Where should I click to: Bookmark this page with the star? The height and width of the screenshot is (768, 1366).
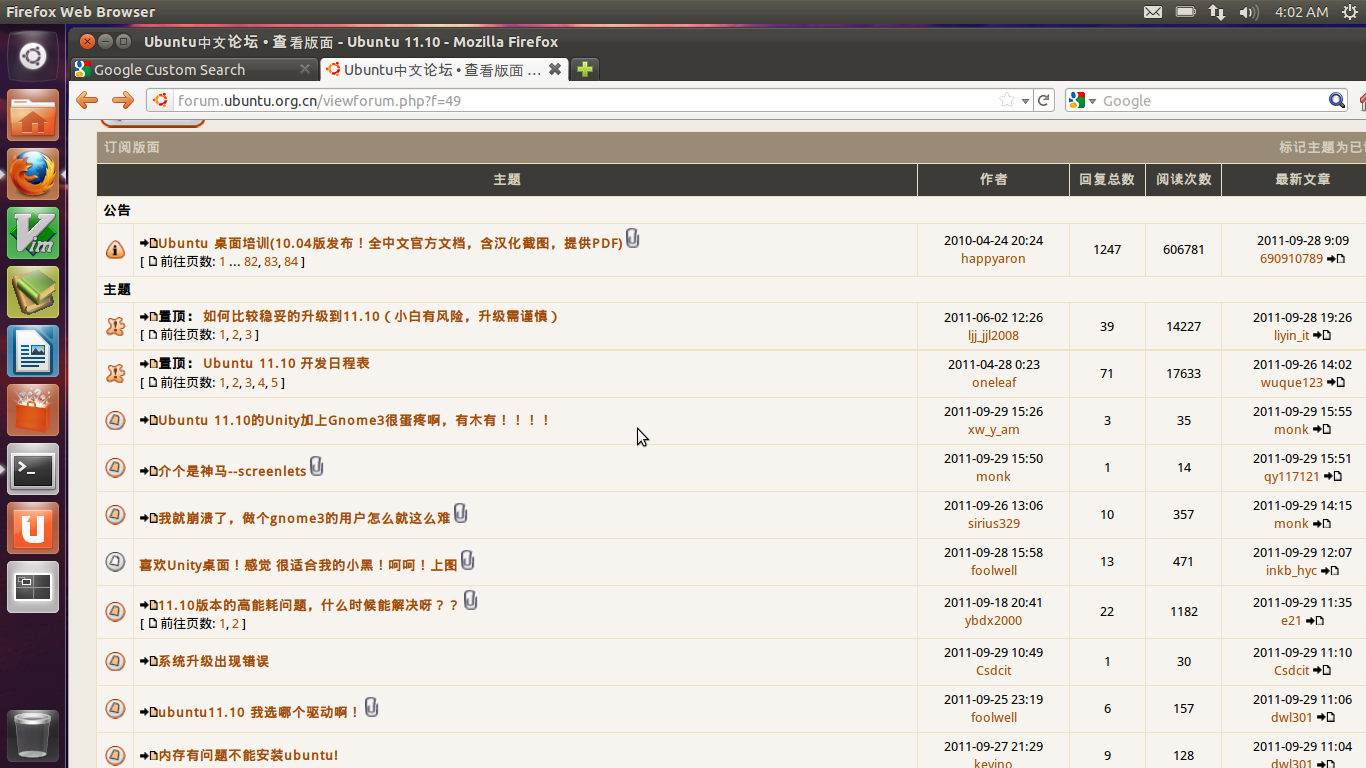point(1007,100)
